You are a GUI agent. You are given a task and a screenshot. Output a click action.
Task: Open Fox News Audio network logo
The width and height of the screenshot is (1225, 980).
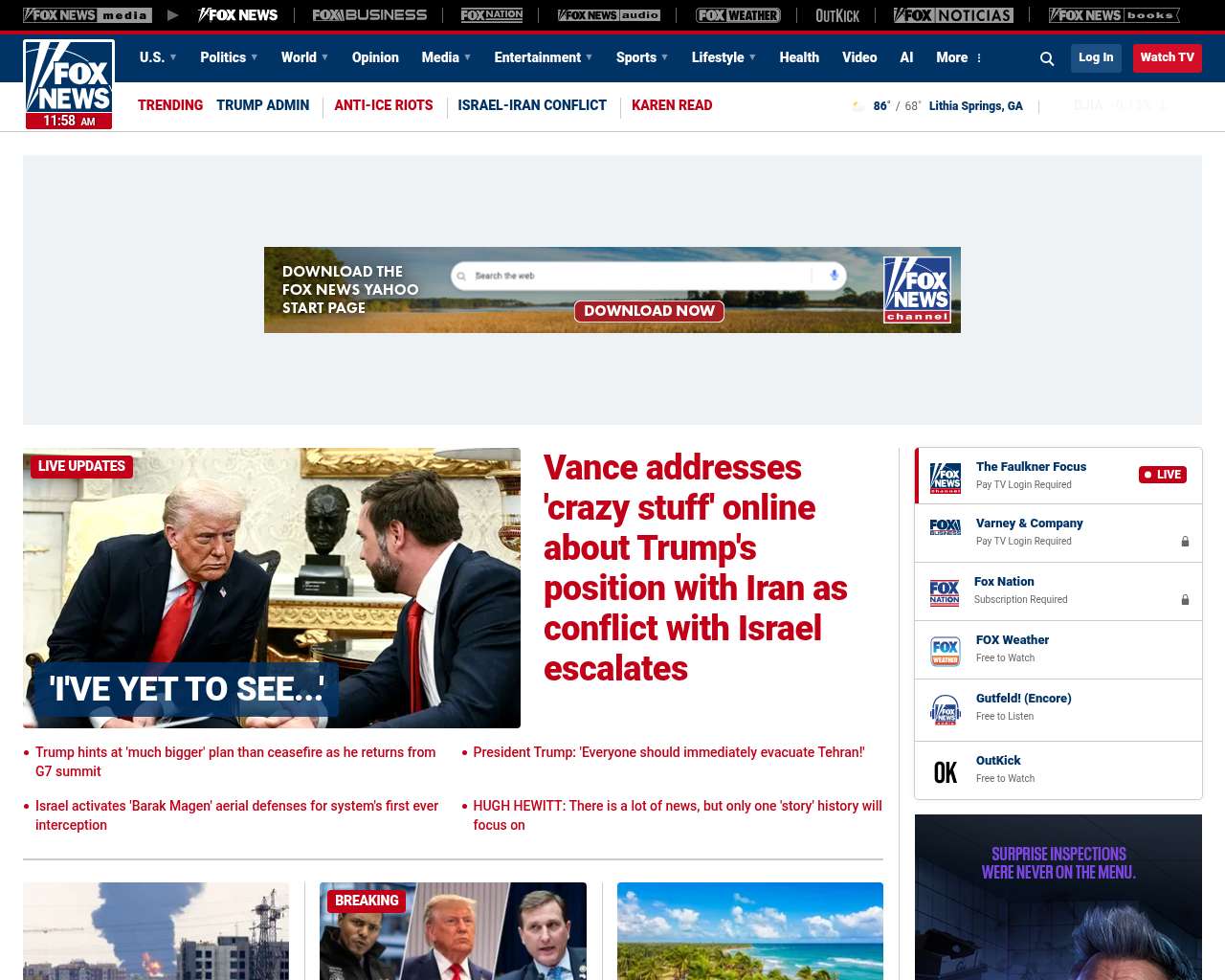tap(610, 15)
